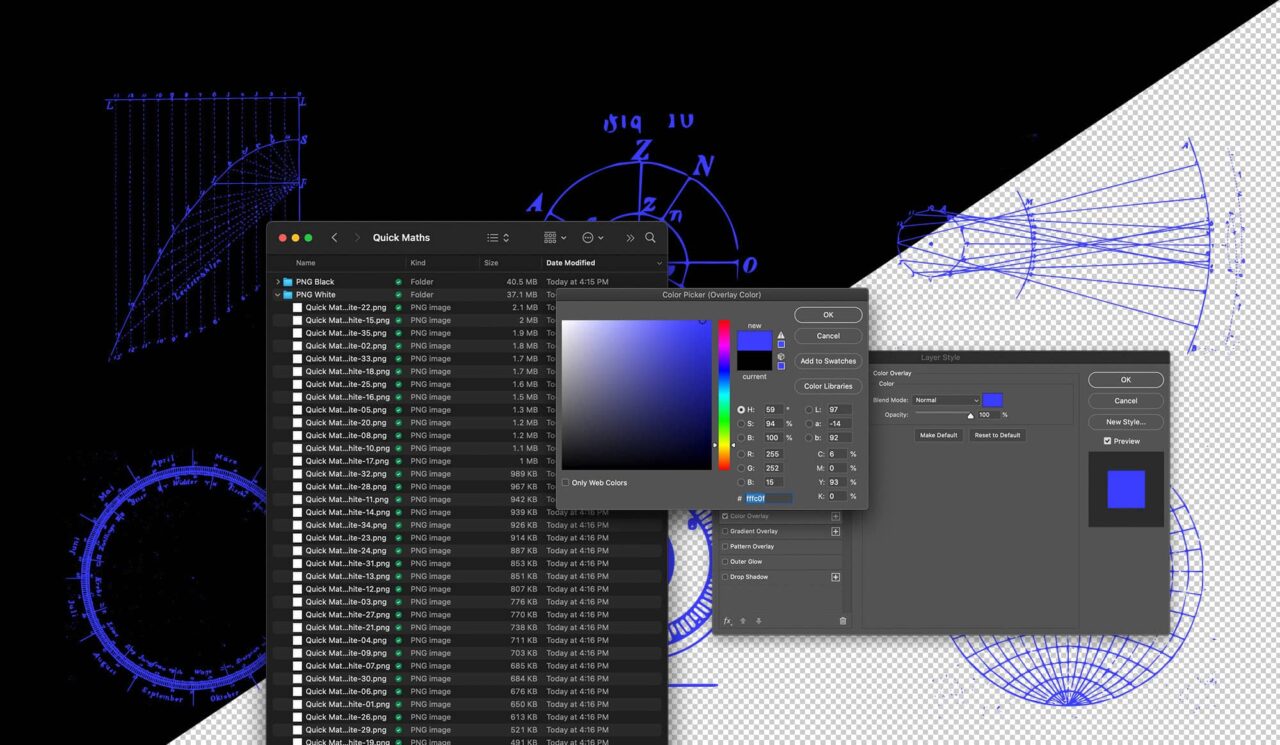Open the Blend Mode dropdown showing Normal
1280x745 pixels.
coord(946,400)
